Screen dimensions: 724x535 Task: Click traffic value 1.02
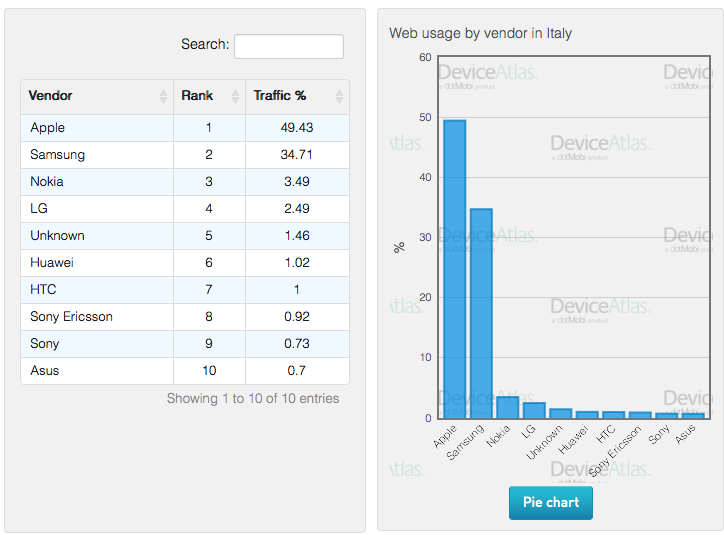point(297,263)
